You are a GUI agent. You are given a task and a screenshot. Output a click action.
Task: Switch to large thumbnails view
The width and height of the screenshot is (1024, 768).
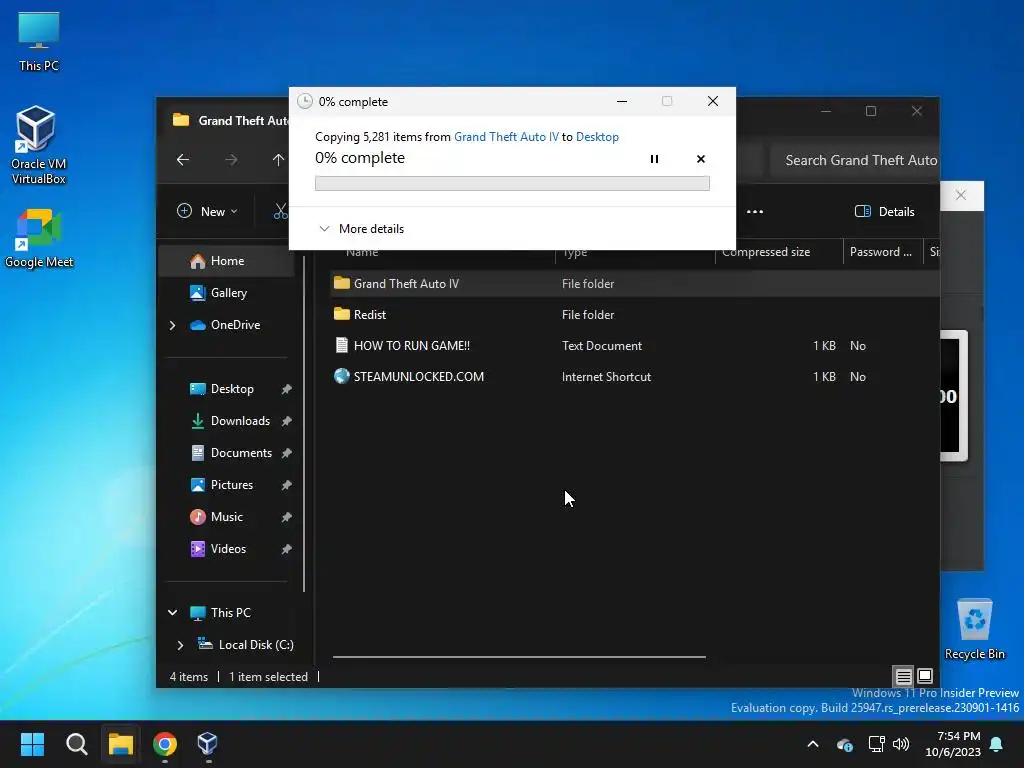(x=925, y=676)
